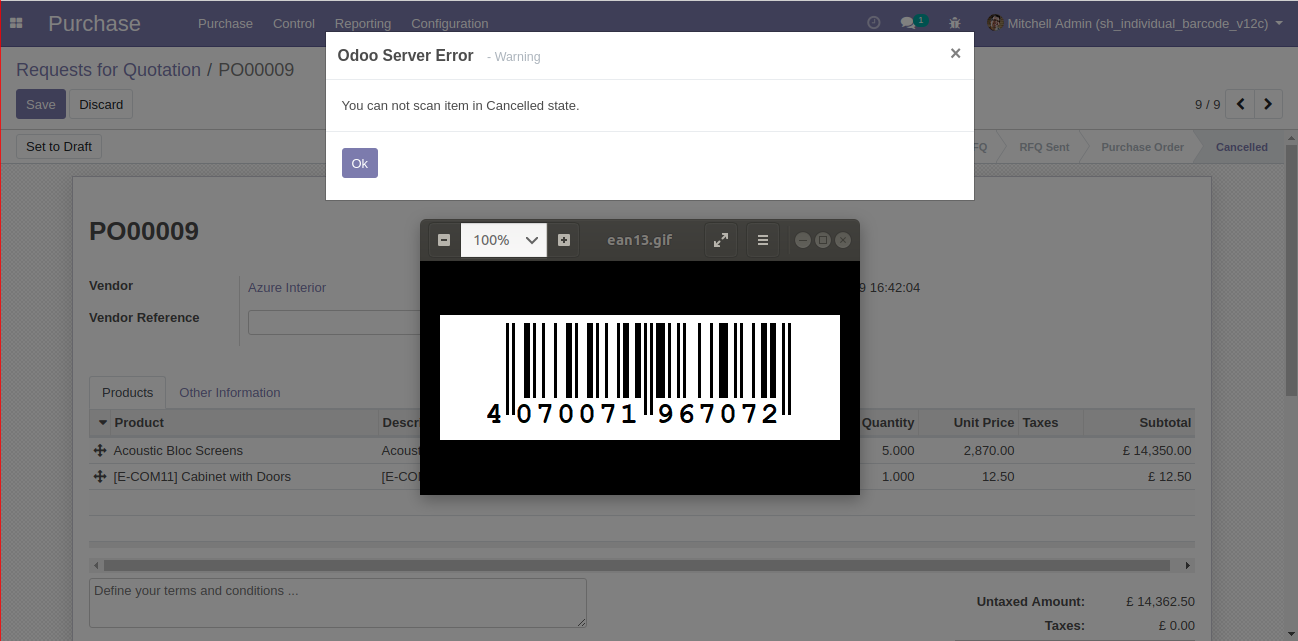Screen dimensions: 1298x641
Task: Click right arrow of horizontal scrollbar
Action: pyautogui.click(x=1188, y=565)
